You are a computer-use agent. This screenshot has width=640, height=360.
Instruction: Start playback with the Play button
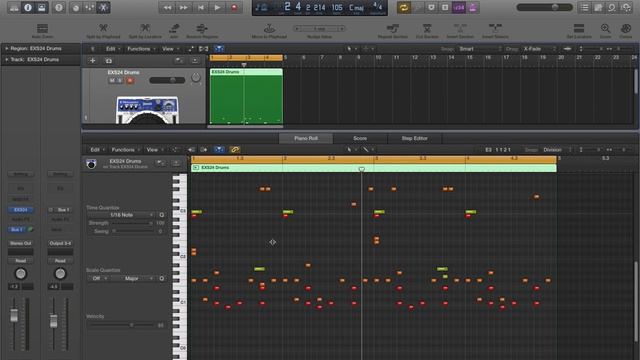(x=218, y=7)
